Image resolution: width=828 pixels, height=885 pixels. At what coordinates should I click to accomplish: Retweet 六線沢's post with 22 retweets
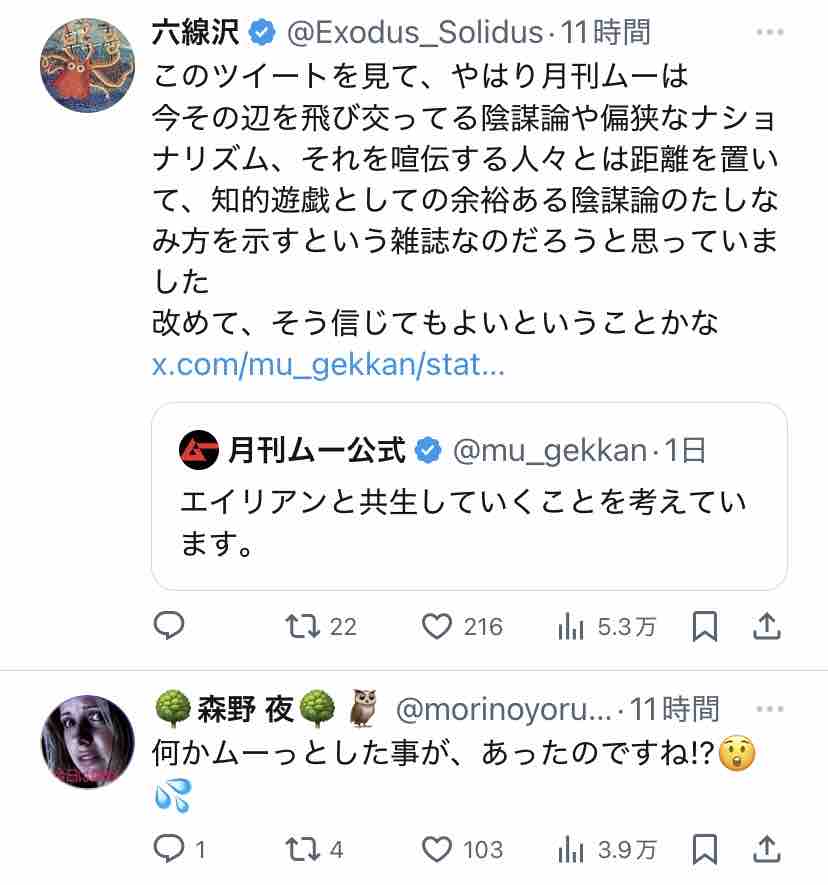point(321,626)
